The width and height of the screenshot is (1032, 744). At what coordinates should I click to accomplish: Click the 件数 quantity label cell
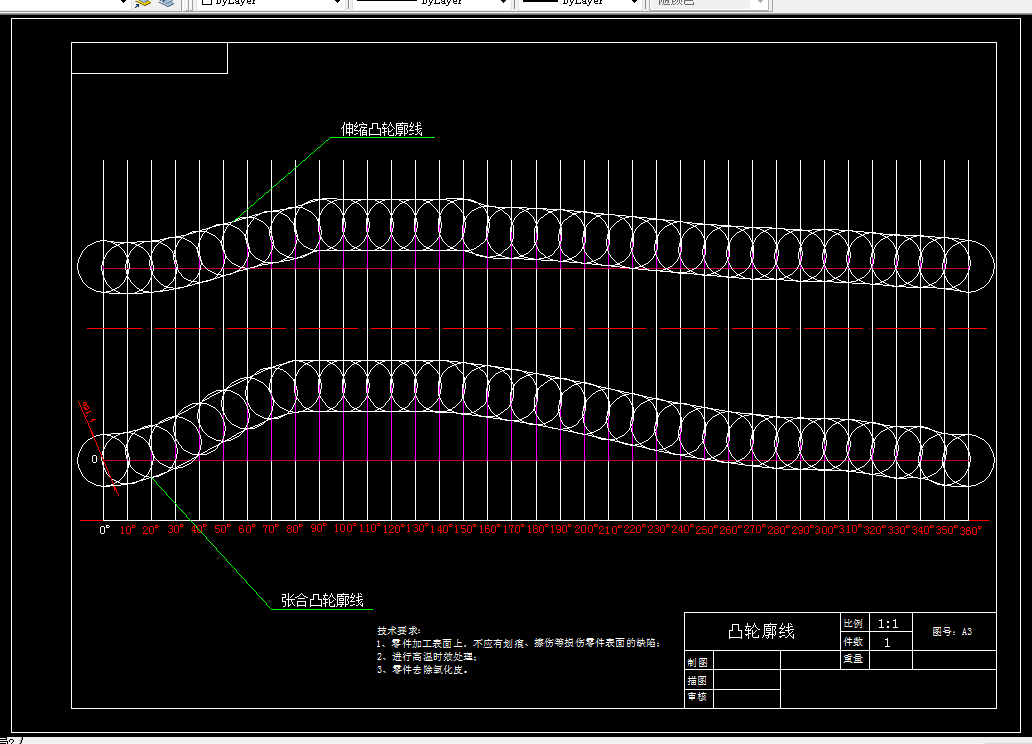(x=854, y=641)
